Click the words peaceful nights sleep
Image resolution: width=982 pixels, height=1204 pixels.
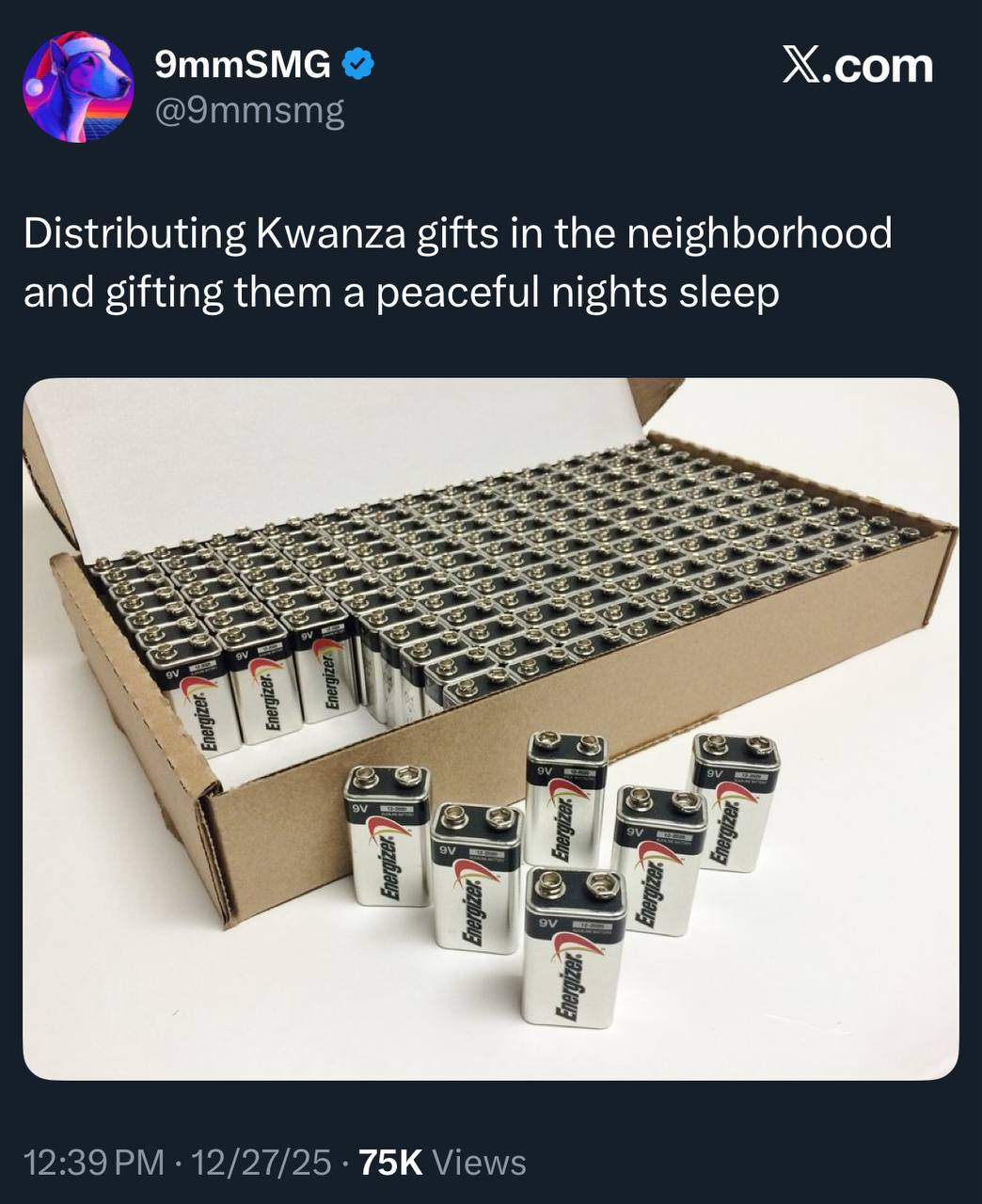point(578,293)
